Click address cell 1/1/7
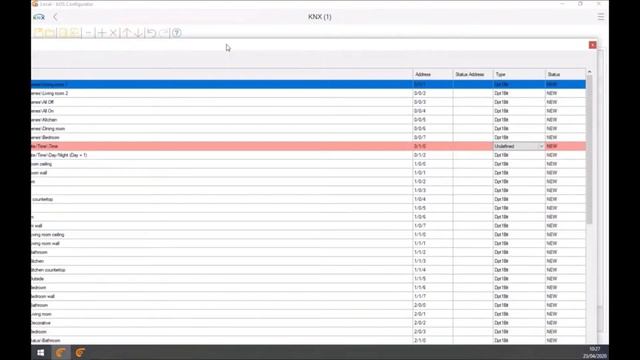 point(433,296)
